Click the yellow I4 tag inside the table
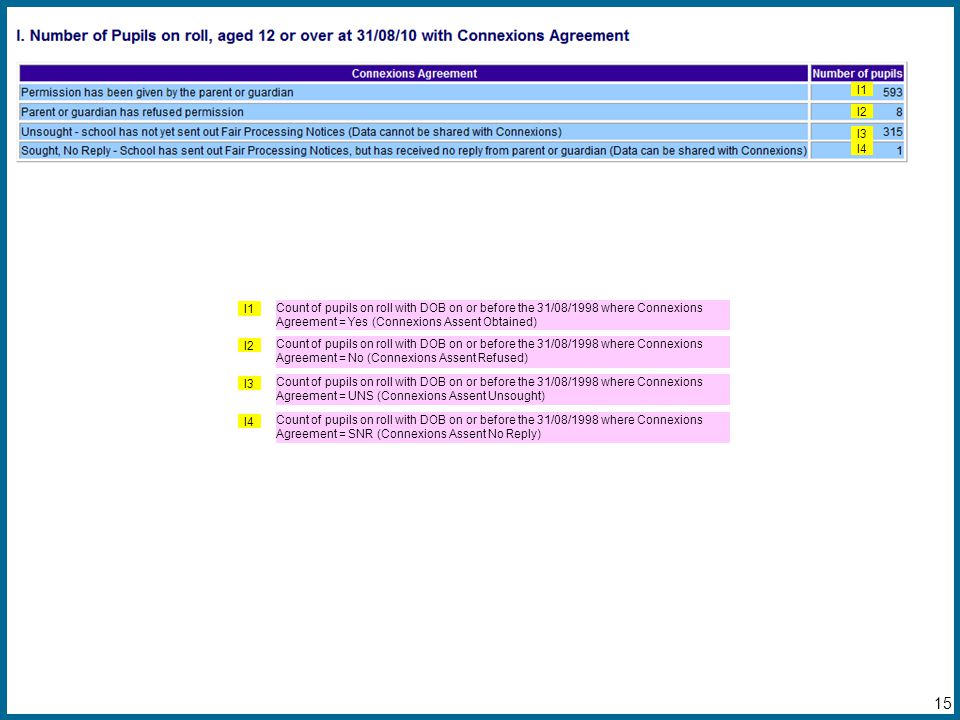Viewport: 960px width, 720px height. coord(861,148)
